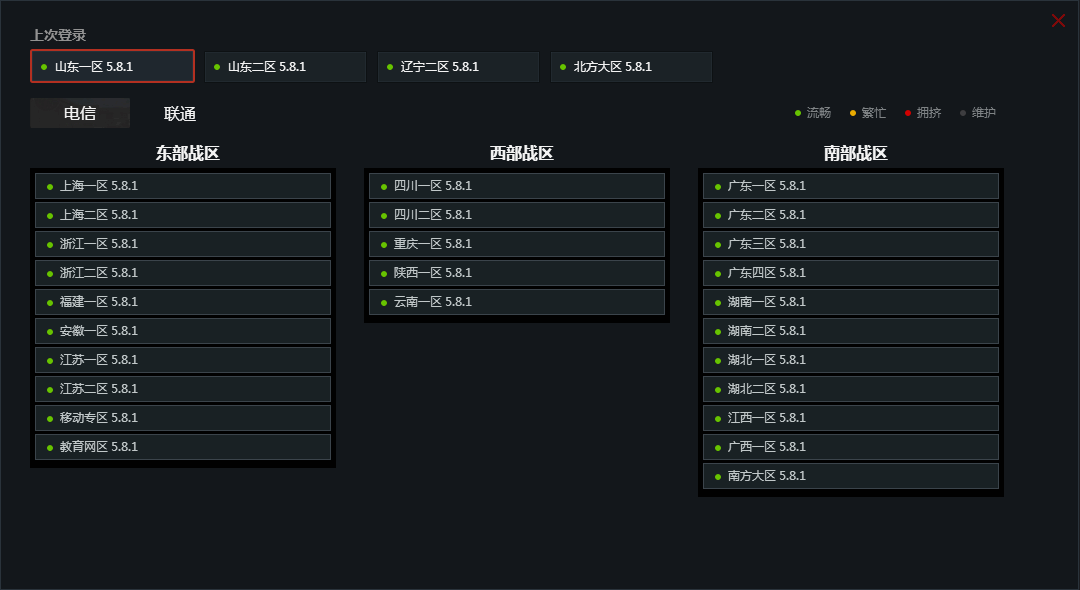Choose server 湖南一区 5.8.1
This screenshot has height=590, width=1080.
851,302
